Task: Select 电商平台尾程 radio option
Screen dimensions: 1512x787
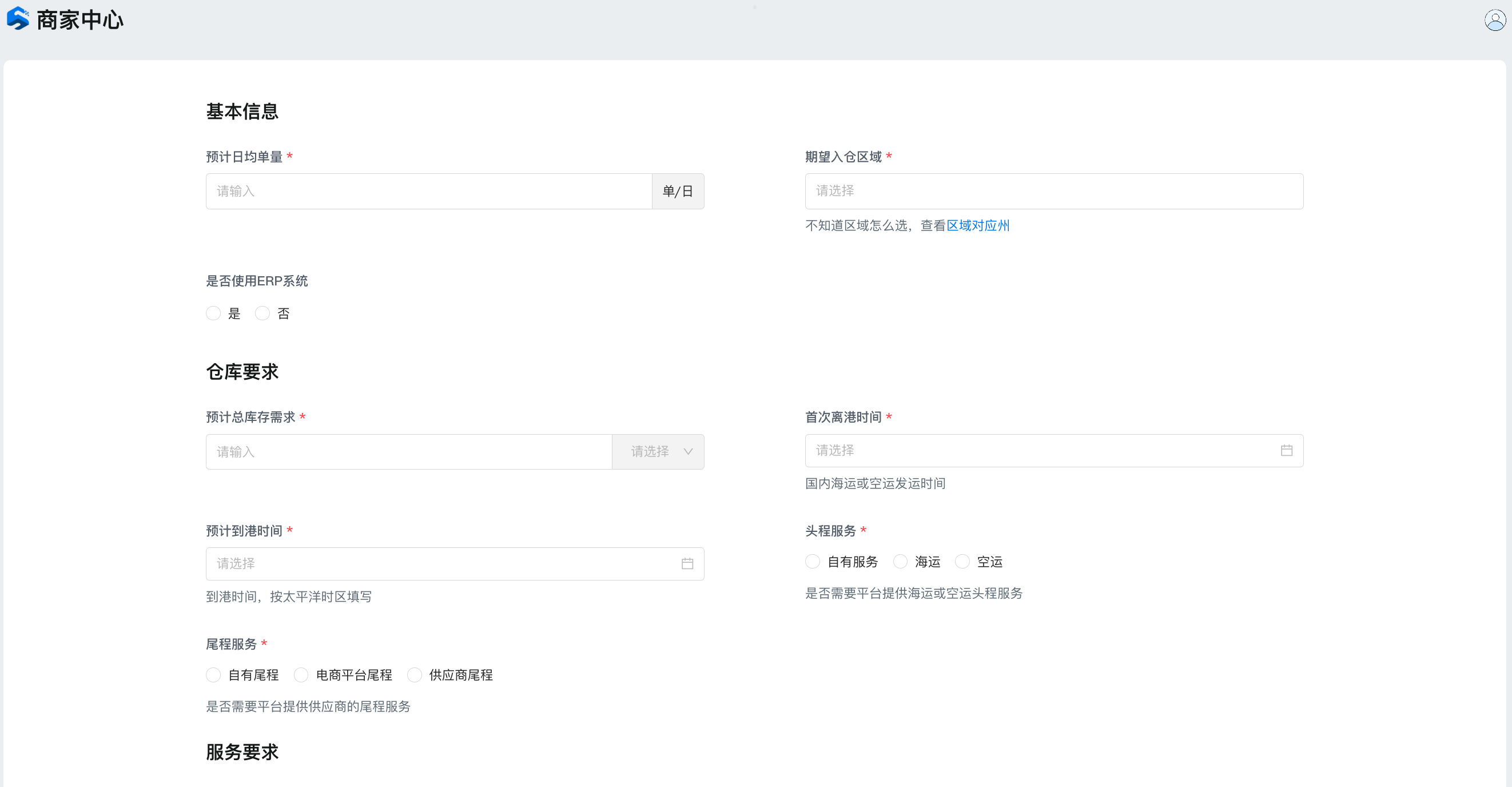Action: [301, 675]
